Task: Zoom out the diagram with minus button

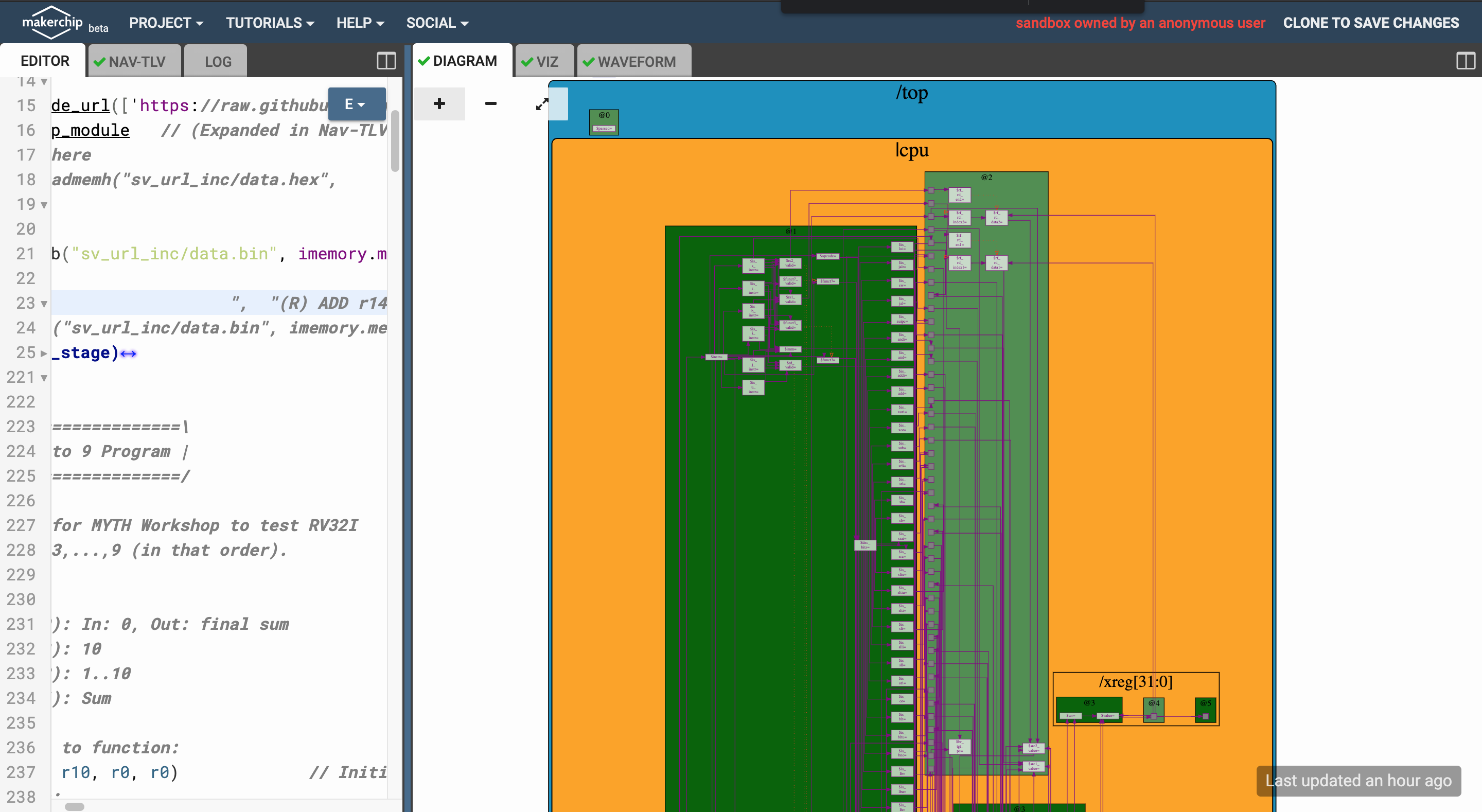Action: tap(490, 103)
